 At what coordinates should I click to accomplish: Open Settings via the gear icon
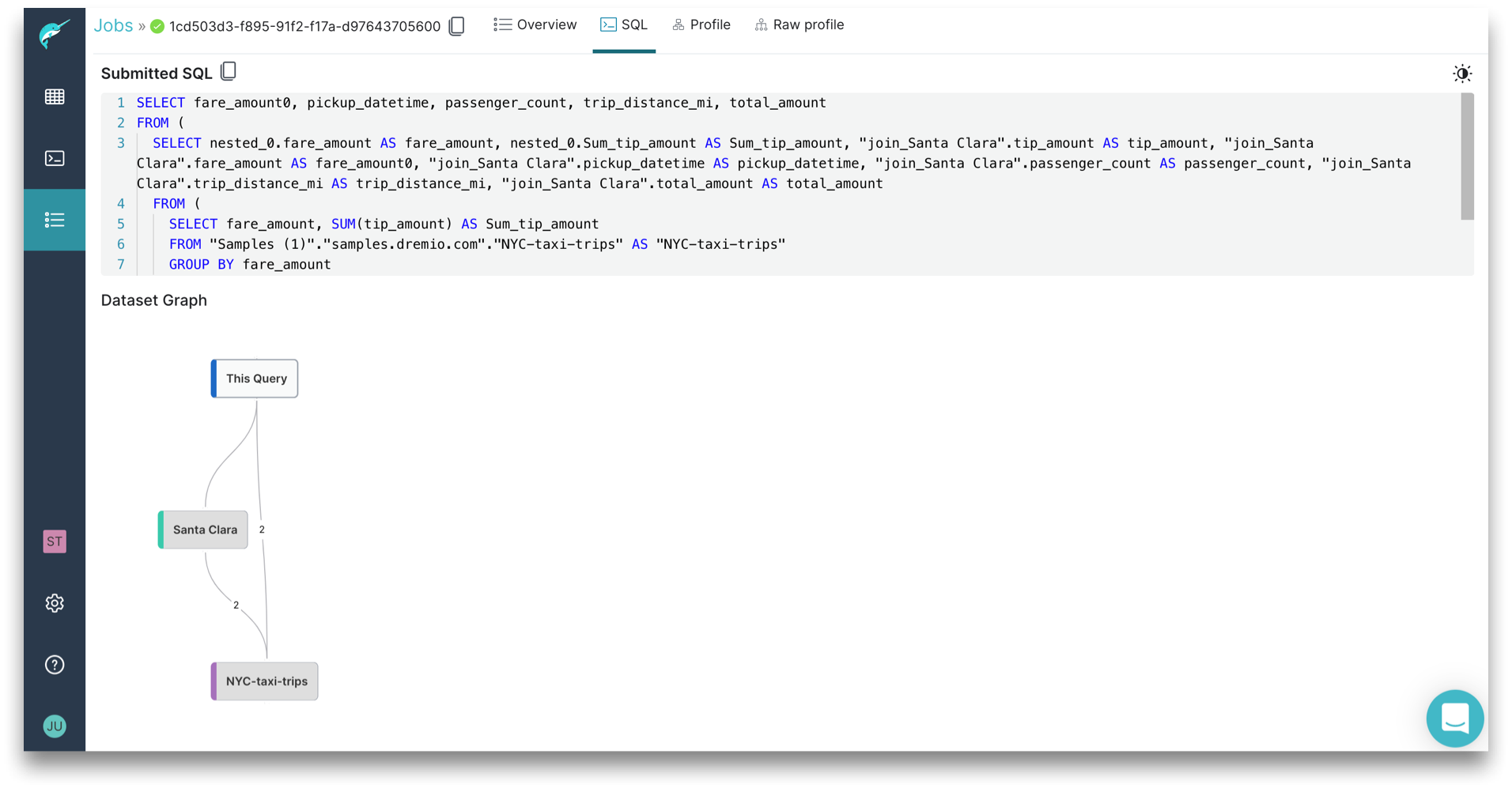54,603
